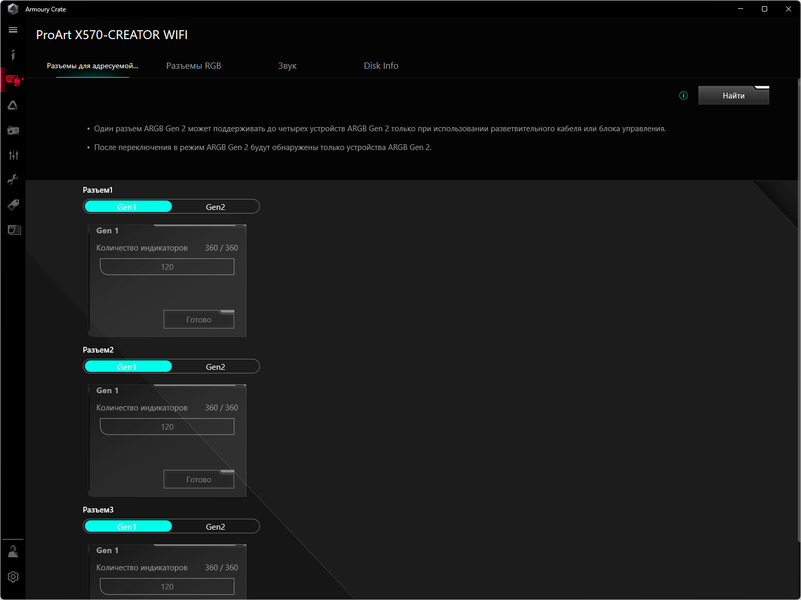801x600 pixels.
Task: Open the hamburger menu in the sidebar
Action: click(13, 30)
